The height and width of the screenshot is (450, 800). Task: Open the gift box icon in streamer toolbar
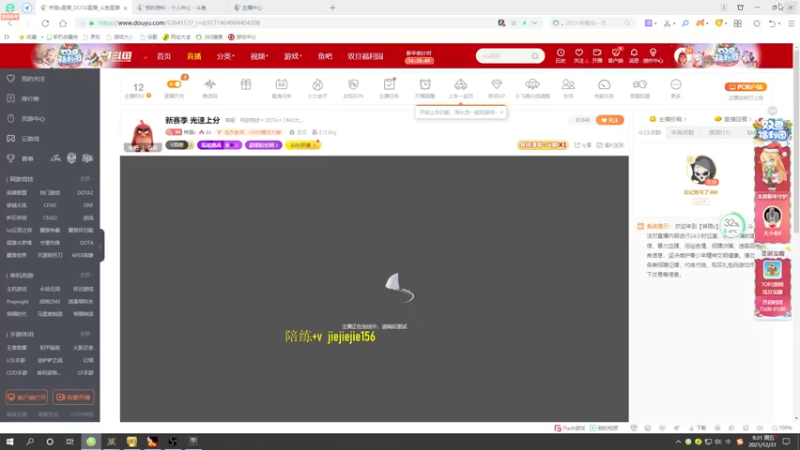point(246,84)
